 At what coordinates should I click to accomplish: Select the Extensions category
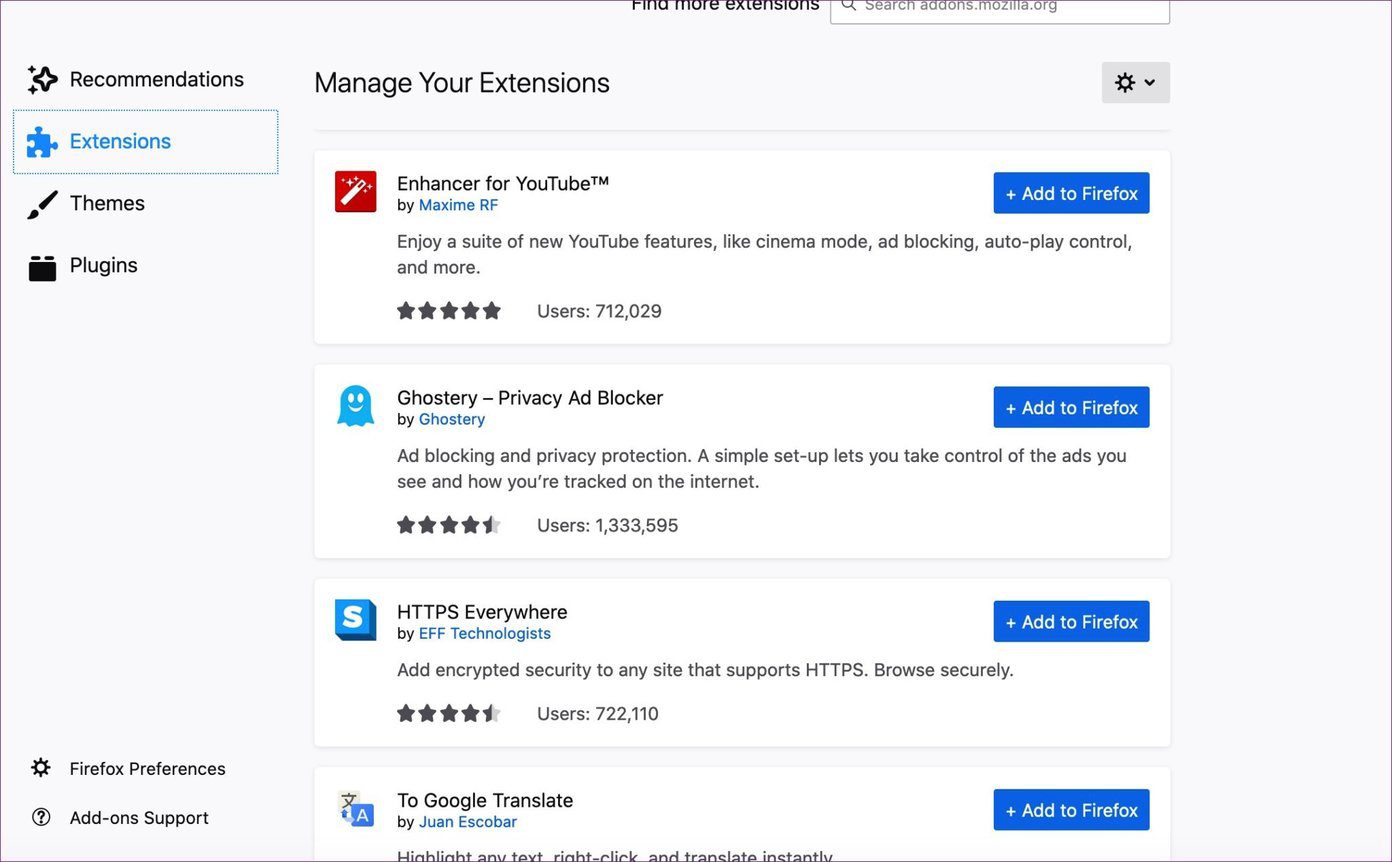click(146, 142)
